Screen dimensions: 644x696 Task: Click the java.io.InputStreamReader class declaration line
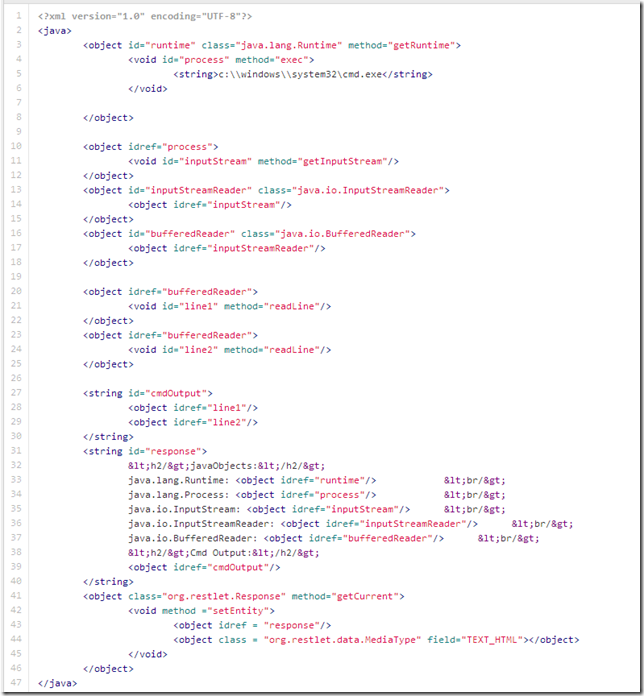click(x=266, y=190)
